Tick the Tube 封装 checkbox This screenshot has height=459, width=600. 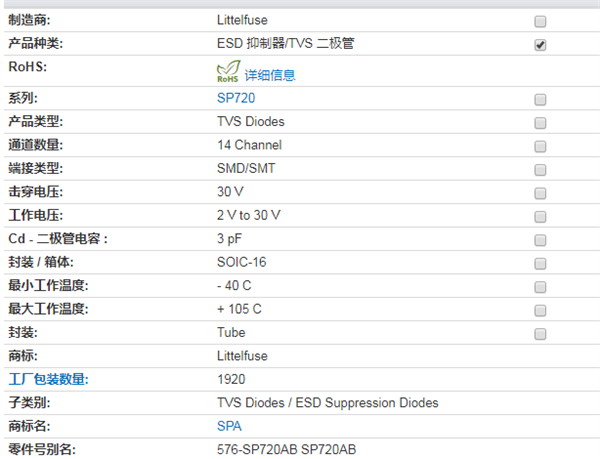pos(540,334)
